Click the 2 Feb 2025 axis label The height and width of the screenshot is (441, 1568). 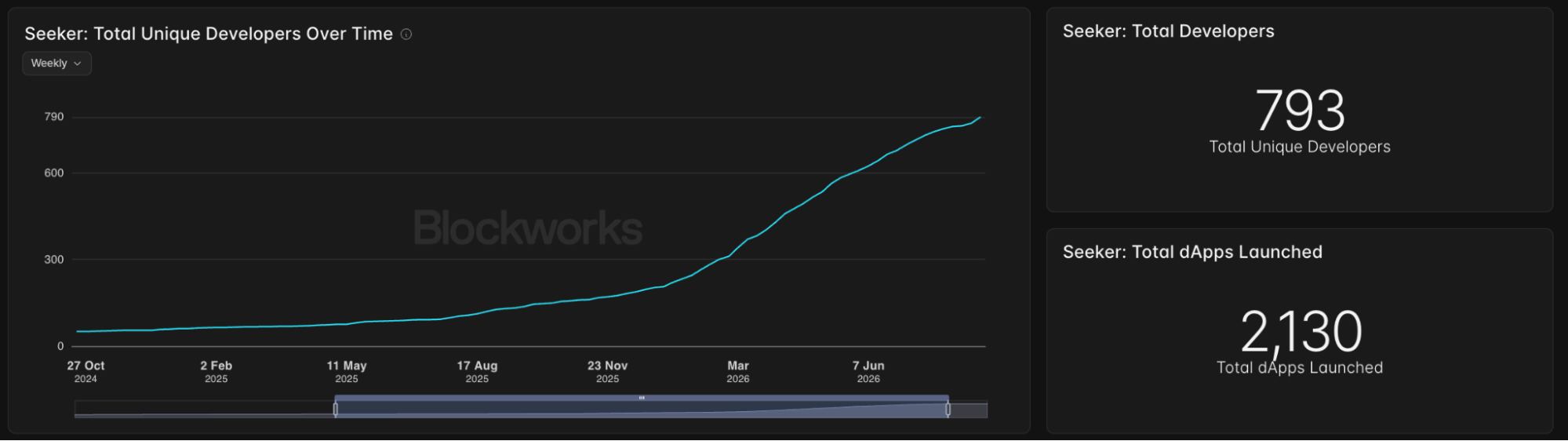point(216,372)
